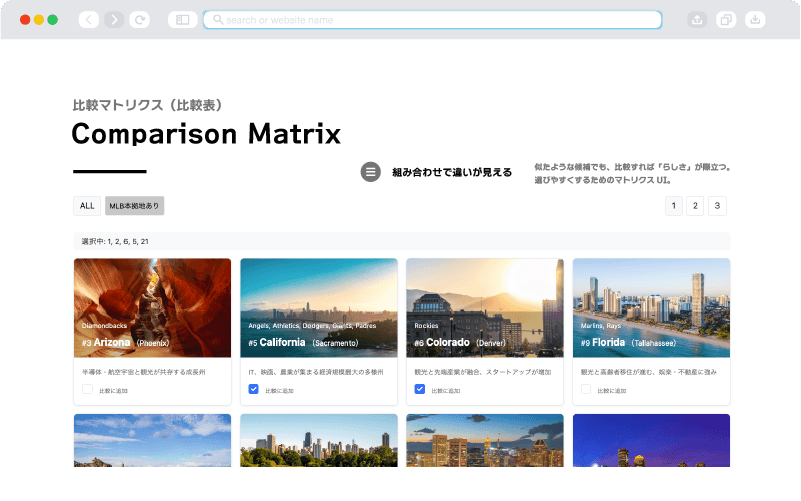Uncheck the Colorado compare checkbox
The height and width of the screenshot is (501, 801).
pyautogui.click(x=420, y=389)
